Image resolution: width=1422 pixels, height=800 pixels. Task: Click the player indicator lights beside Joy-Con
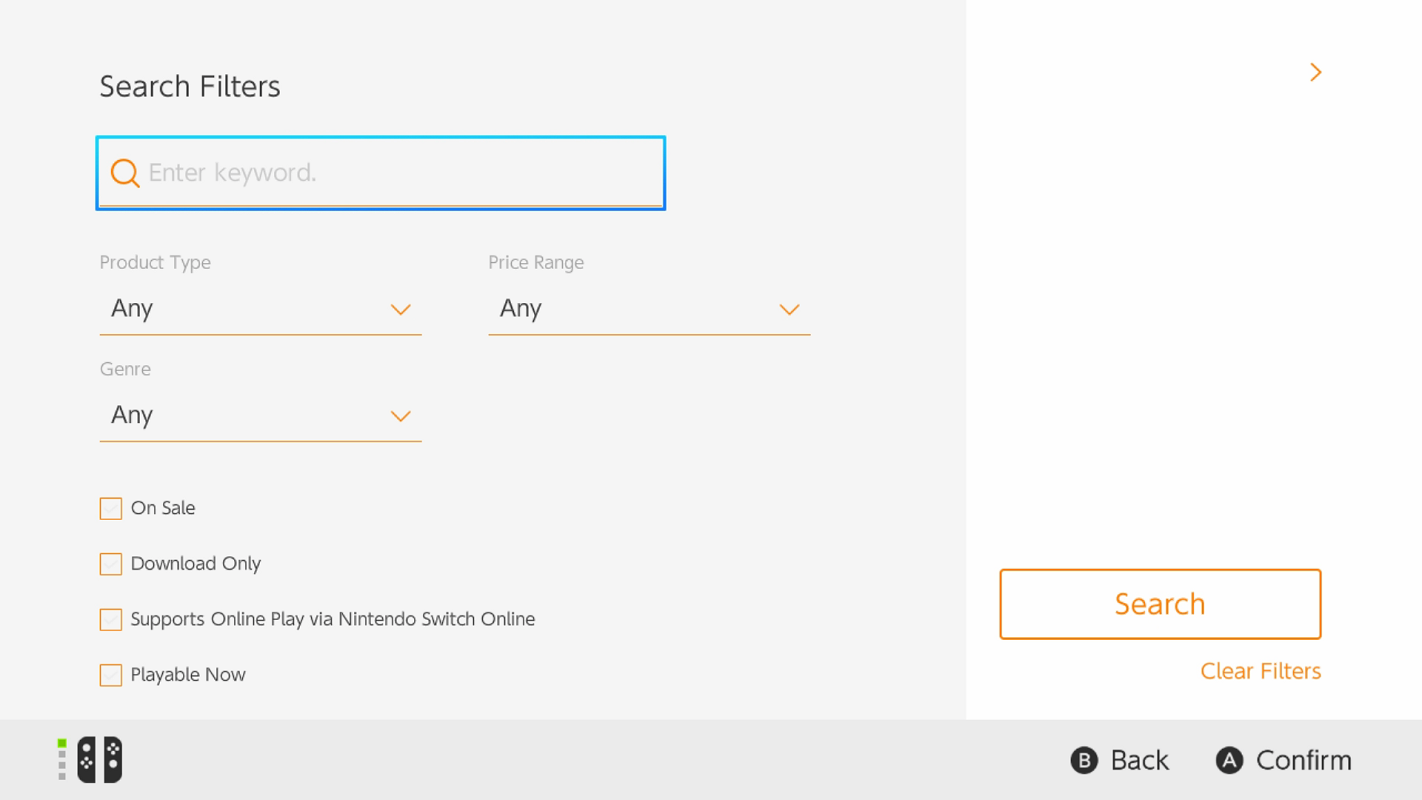coord(62,760)
